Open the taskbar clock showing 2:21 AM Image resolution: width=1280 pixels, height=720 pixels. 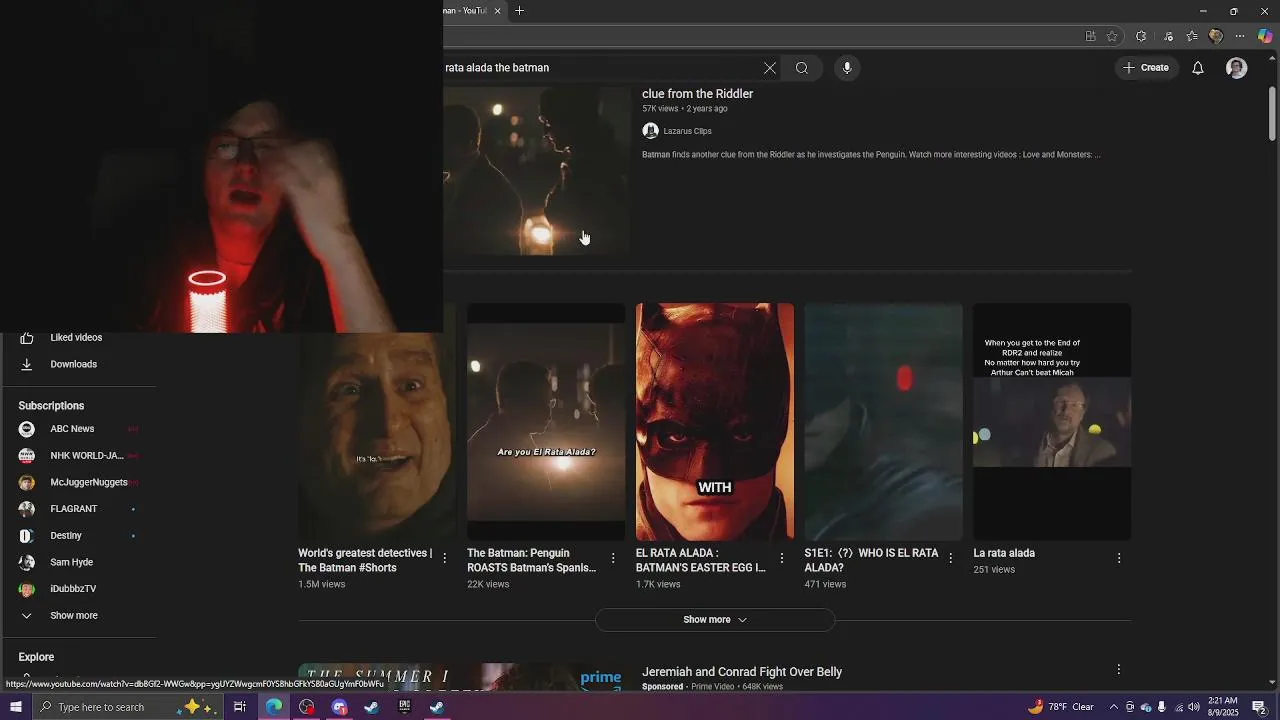coord(1223,707)
